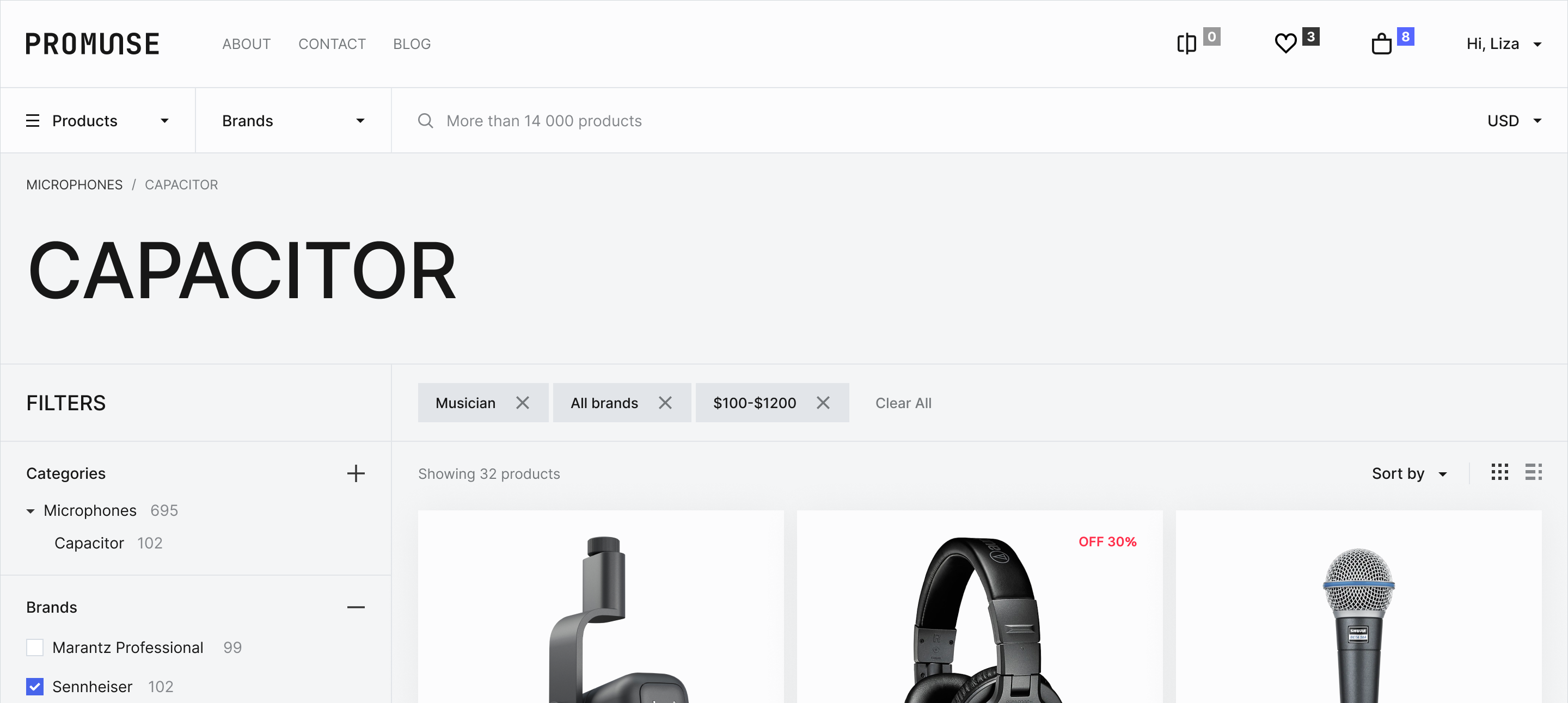This screenshot has width=1568, height=703.
Task: Open the Sort by dropdown
Action: click(x=1409, y=474)
